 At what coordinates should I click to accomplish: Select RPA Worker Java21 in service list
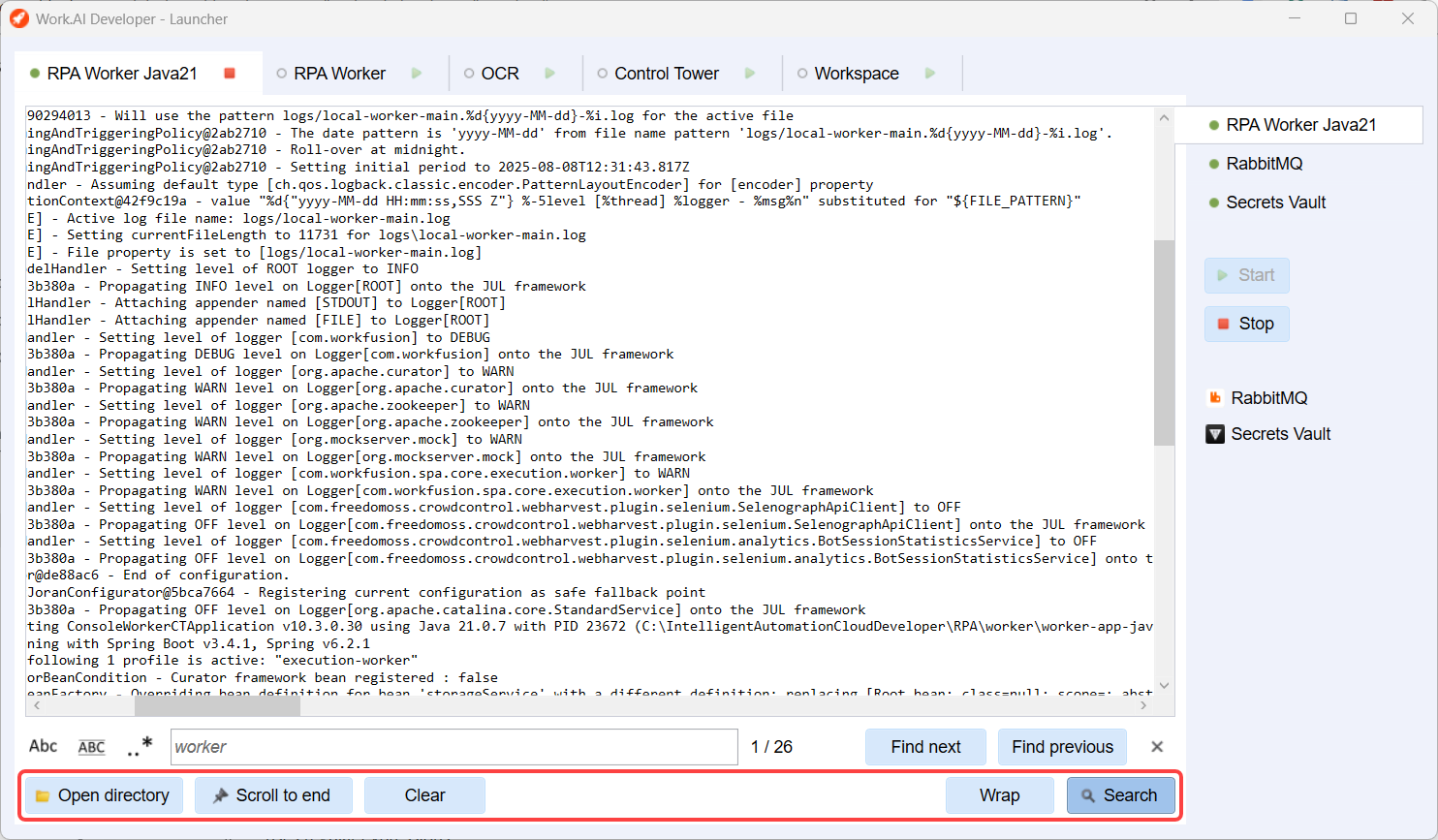coord(1298,125)
